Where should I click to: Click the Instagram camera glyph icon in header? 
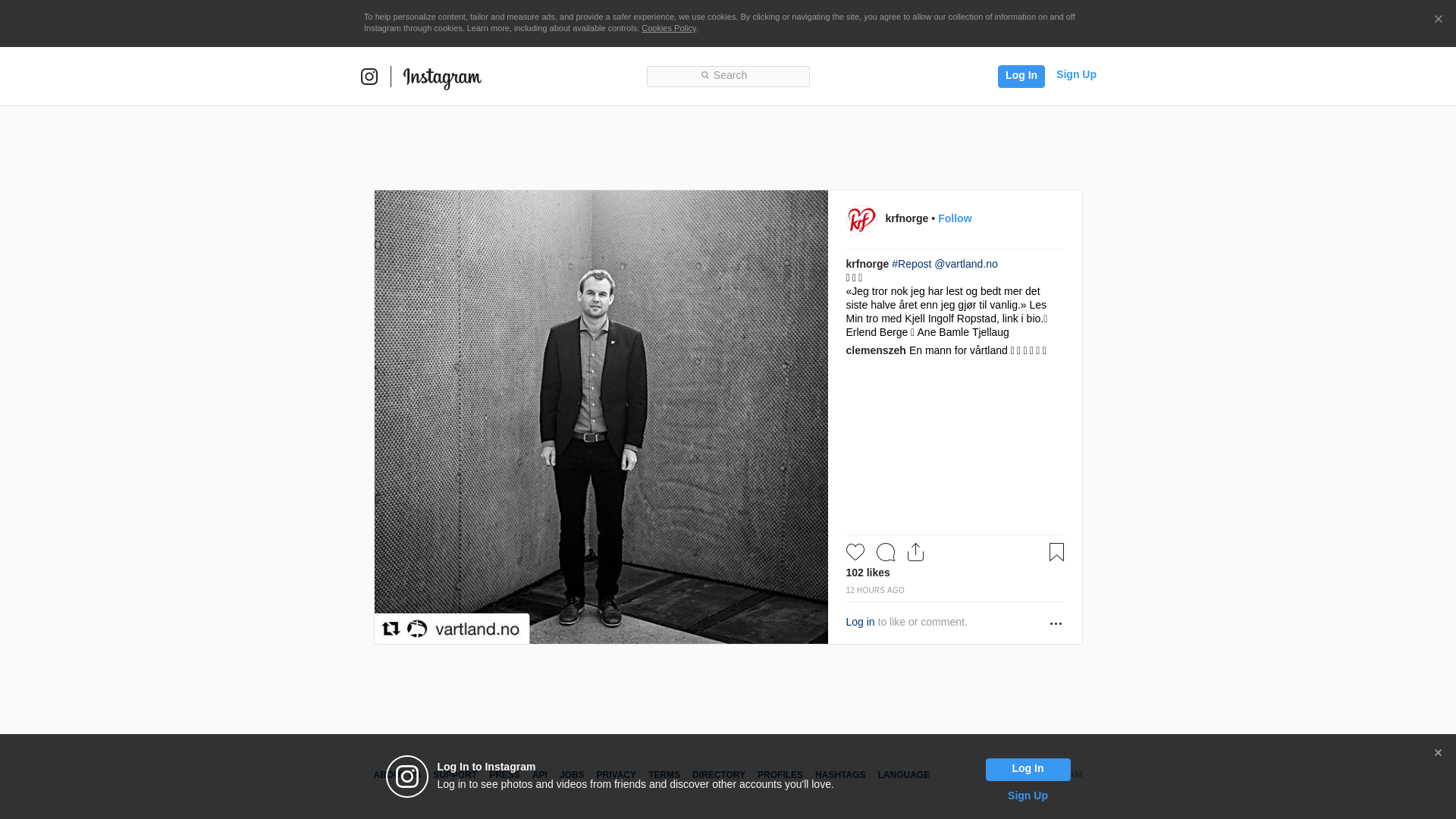[x=369, y=77]
